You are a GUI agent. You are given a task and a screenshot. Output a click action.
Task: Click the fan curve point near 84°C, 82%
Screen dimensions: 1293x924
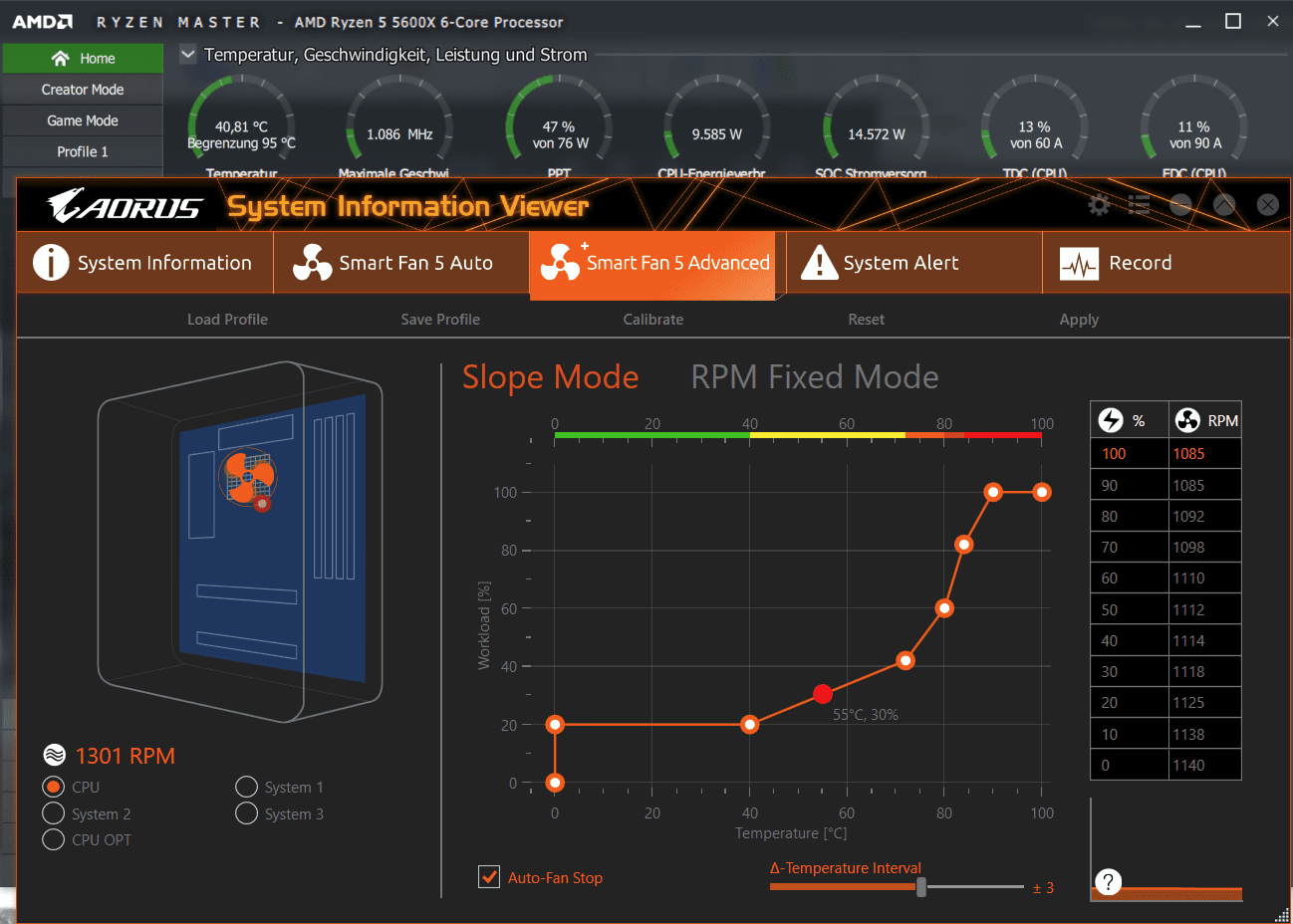point(963,545)
